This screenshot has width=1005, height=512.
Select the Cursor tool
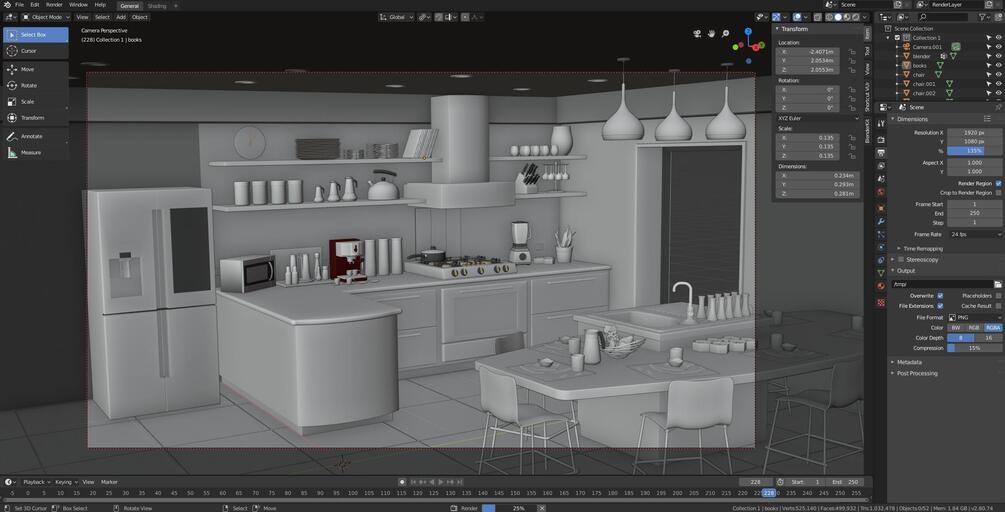(35, 51)
